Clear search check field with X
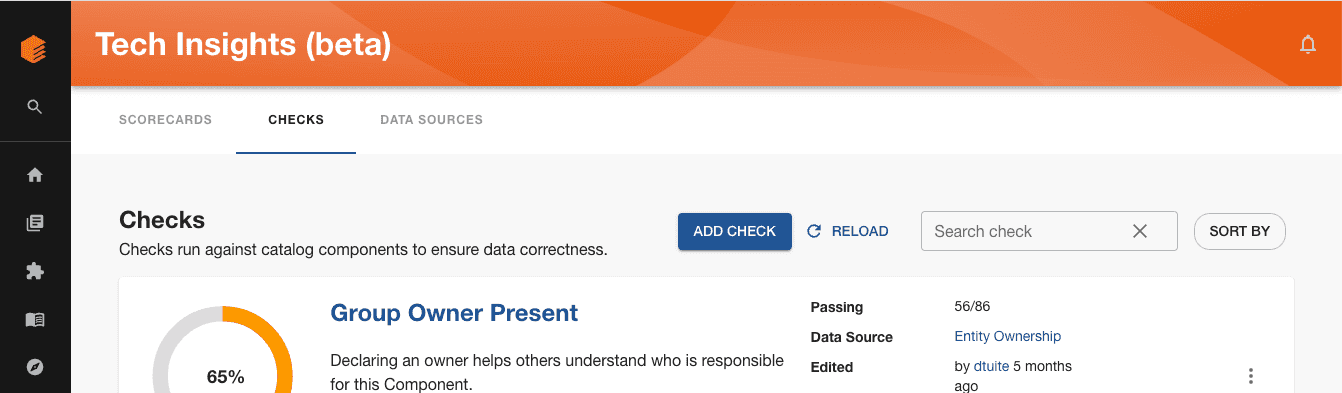The width and height of the screenshot is (1342, 393). 1140,231
